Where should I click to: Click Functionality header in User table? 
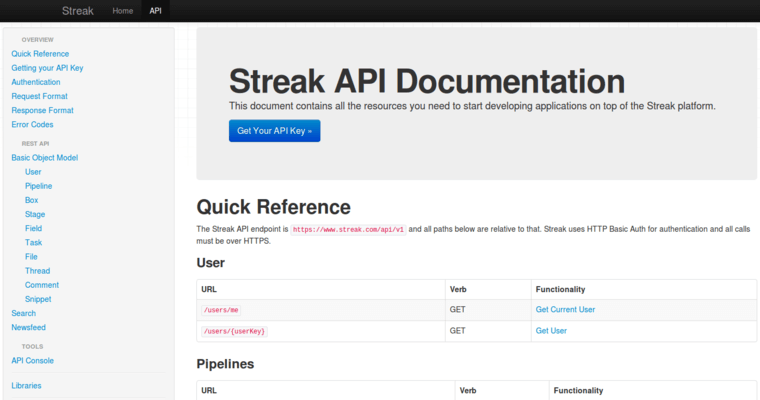click(x=560, y=289)
